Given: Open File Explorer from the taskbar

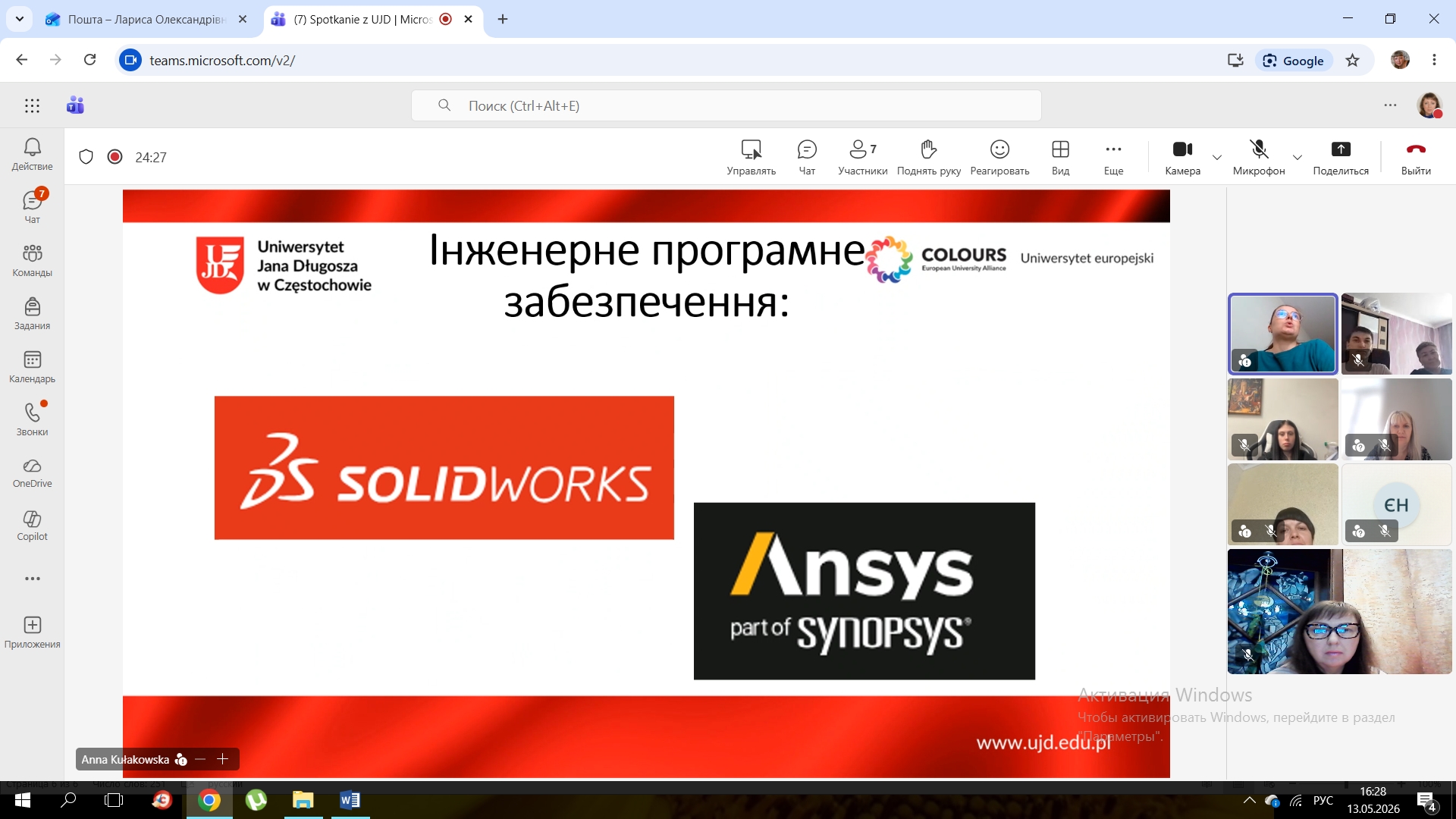Looking at the screenshot, I should pyautogui.click(x=303, y=800).
